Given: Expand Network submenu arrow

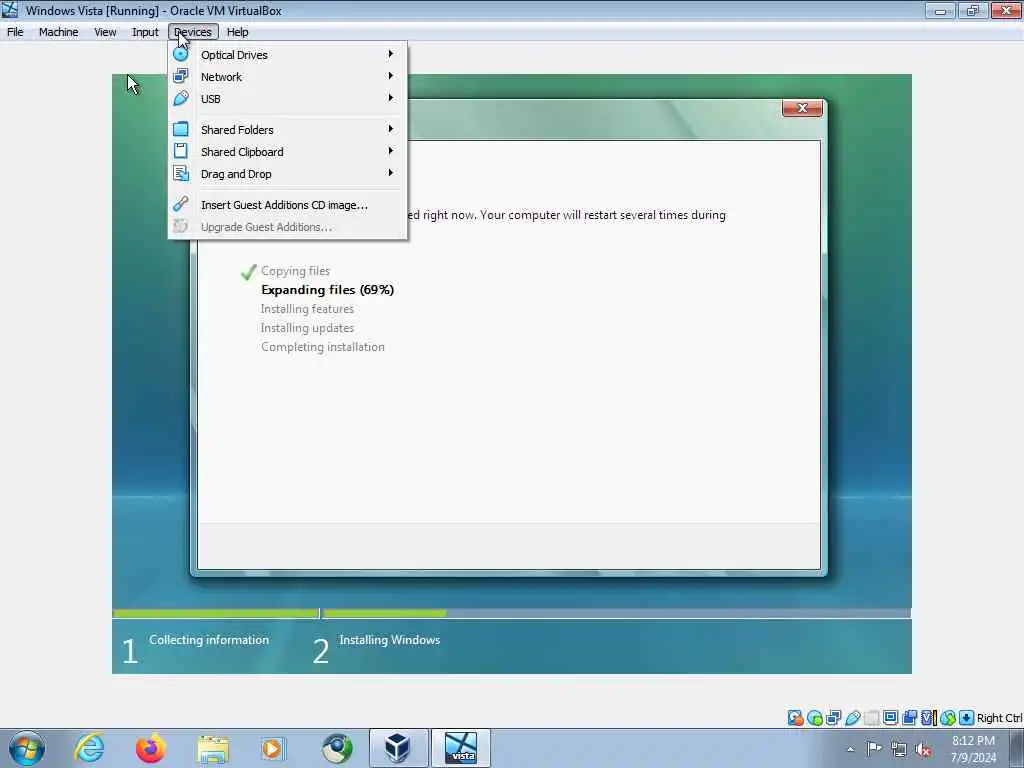Looking at the screenshot, I should click(x=391, y=76).
